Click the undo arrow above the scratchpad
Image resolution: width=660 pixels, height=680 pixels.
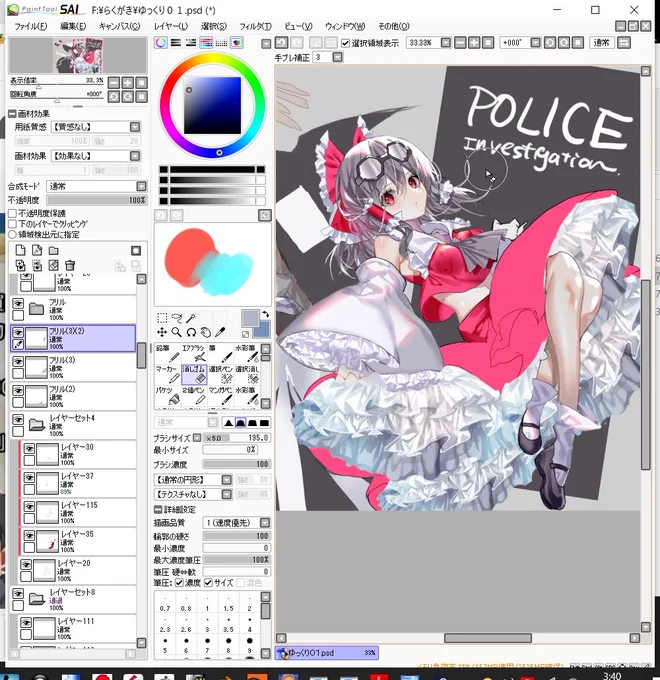(161, 215)
